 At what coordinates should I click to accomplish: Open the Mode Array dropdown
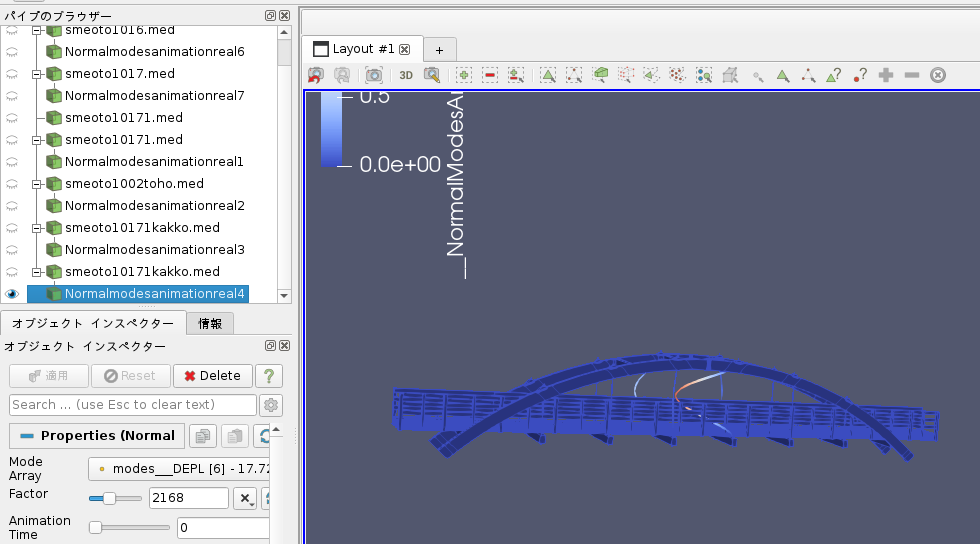click(180, 469)
